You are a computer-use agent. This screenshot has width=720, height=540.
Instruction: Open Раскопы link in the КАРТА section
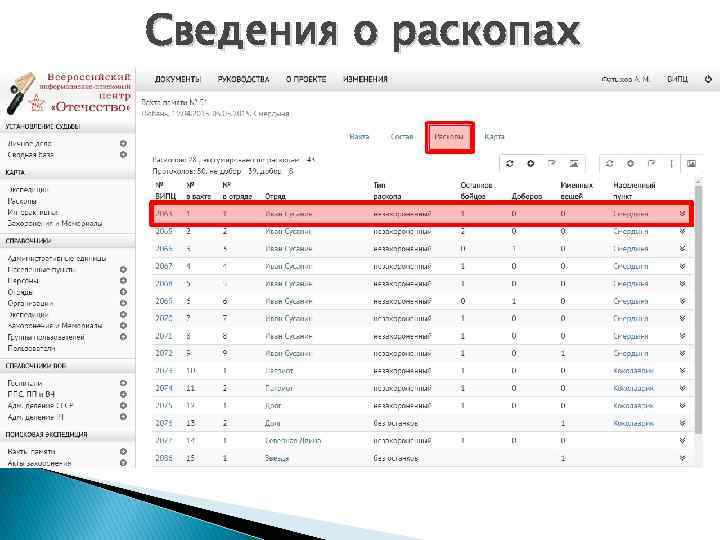click(22, 201)
